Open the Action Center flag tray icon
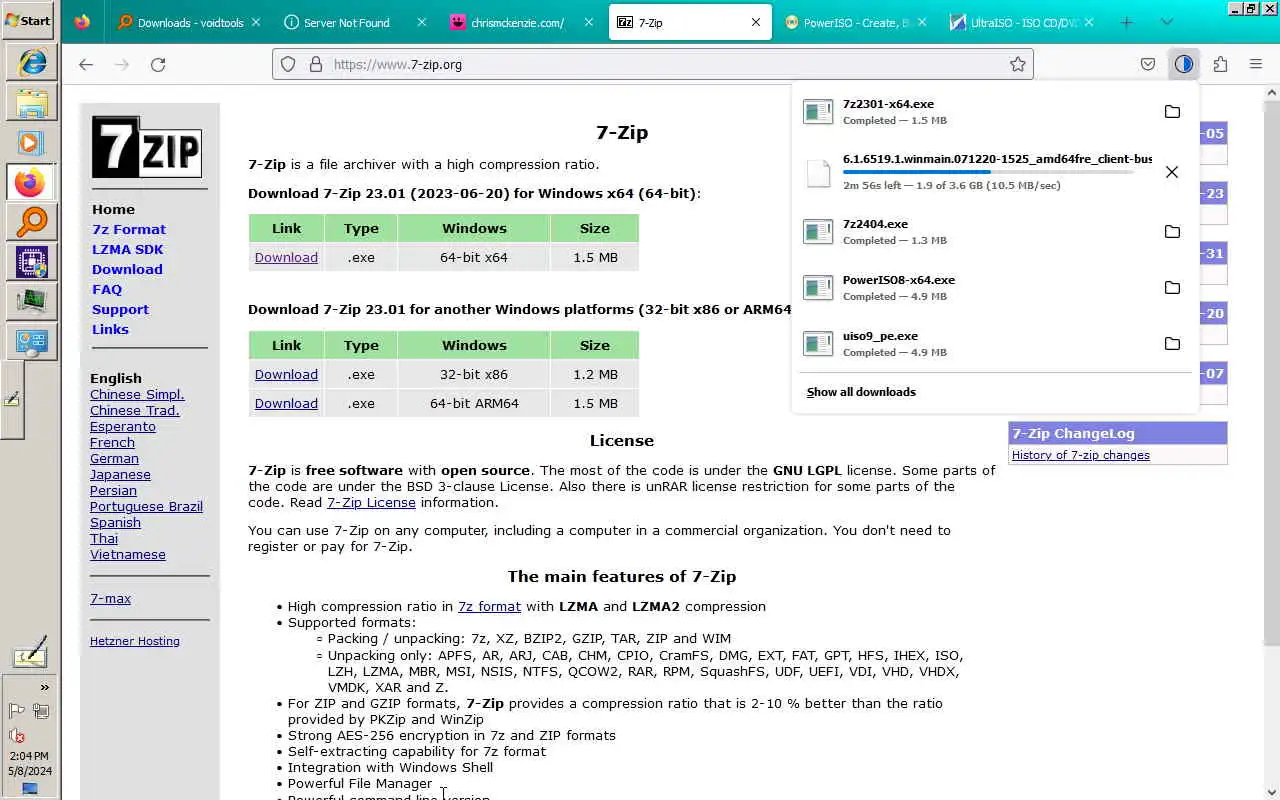The height and width of the screenshot is (800, 1280). click(17, 711)
